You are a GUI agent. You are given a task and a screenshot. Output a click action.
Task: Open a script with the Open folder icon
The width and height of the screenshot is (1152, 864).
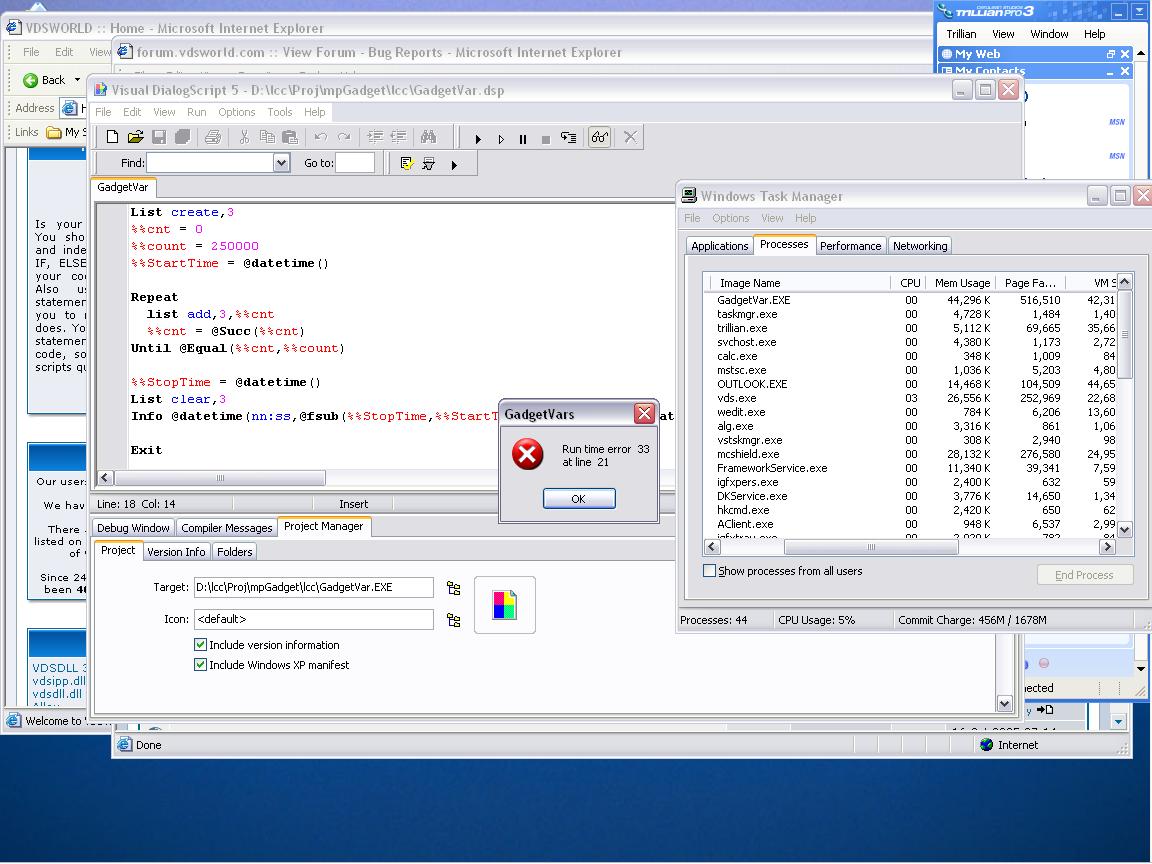coord(135,137)
